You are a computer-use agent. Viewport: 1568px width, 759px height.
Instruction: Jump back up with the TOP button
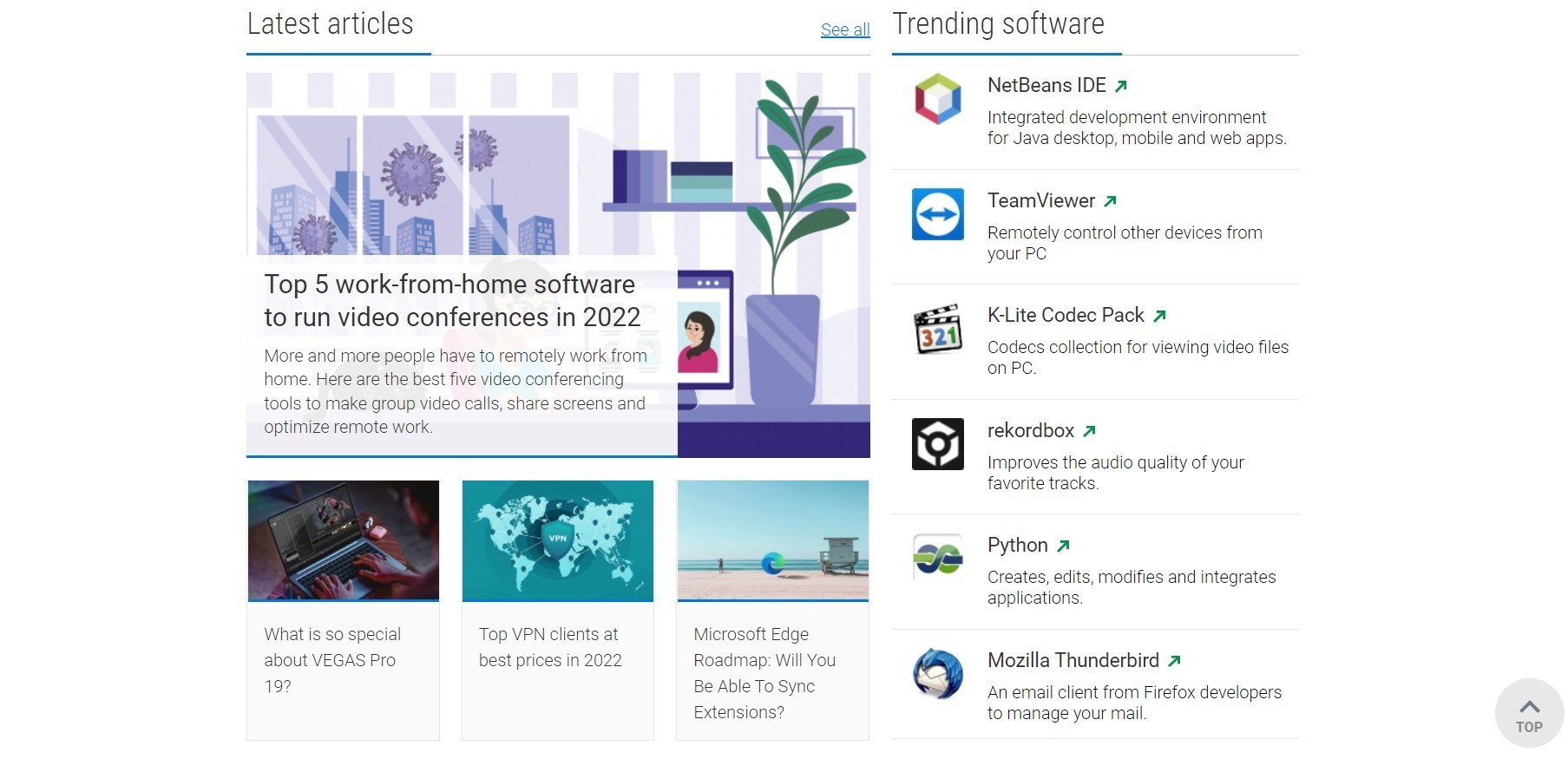click(1529, 713)
